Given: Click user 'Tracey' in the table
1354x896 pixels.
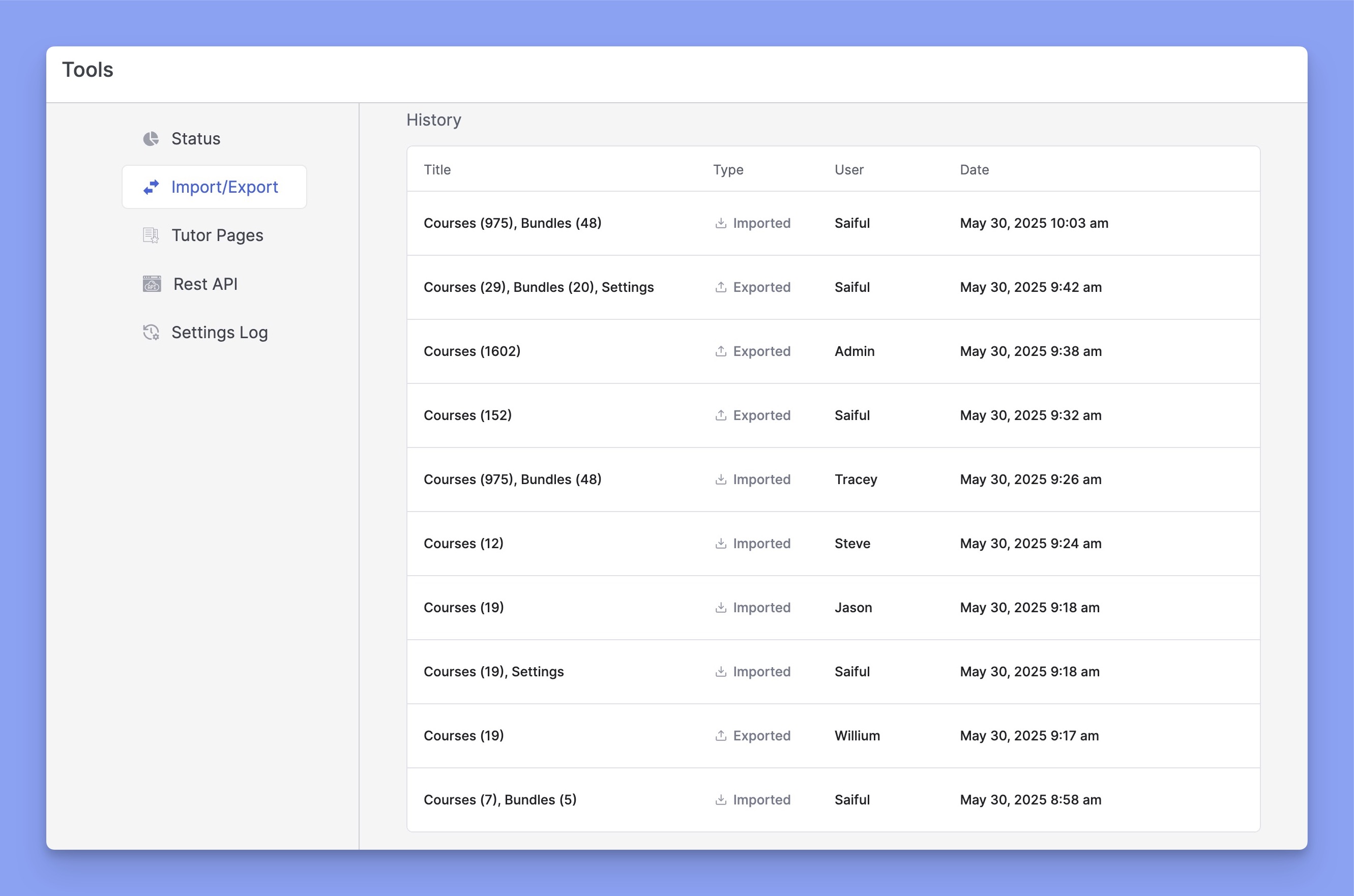Looking at the screenshot, I should [x=856, y=480].
